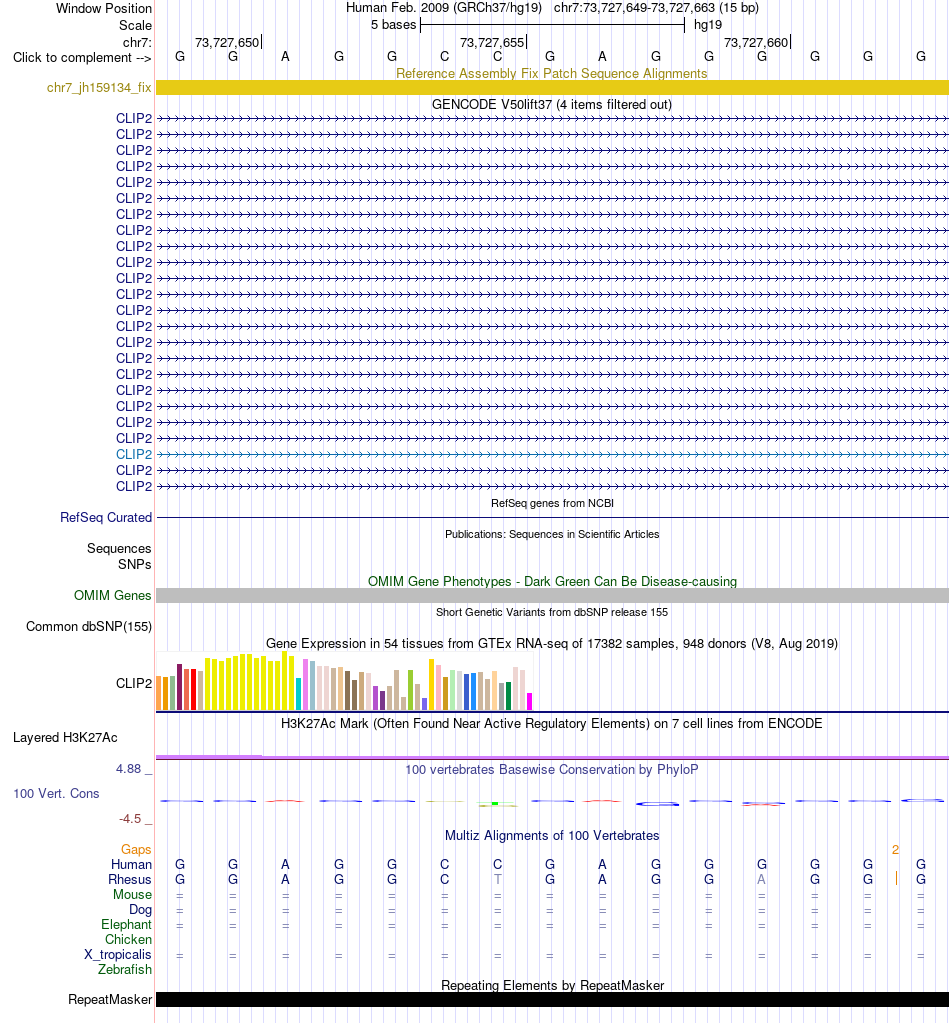Open 'Publications: Sequences in Scientific Articles' title
The height and width of the screenshot is (1023, 950).
552,534
